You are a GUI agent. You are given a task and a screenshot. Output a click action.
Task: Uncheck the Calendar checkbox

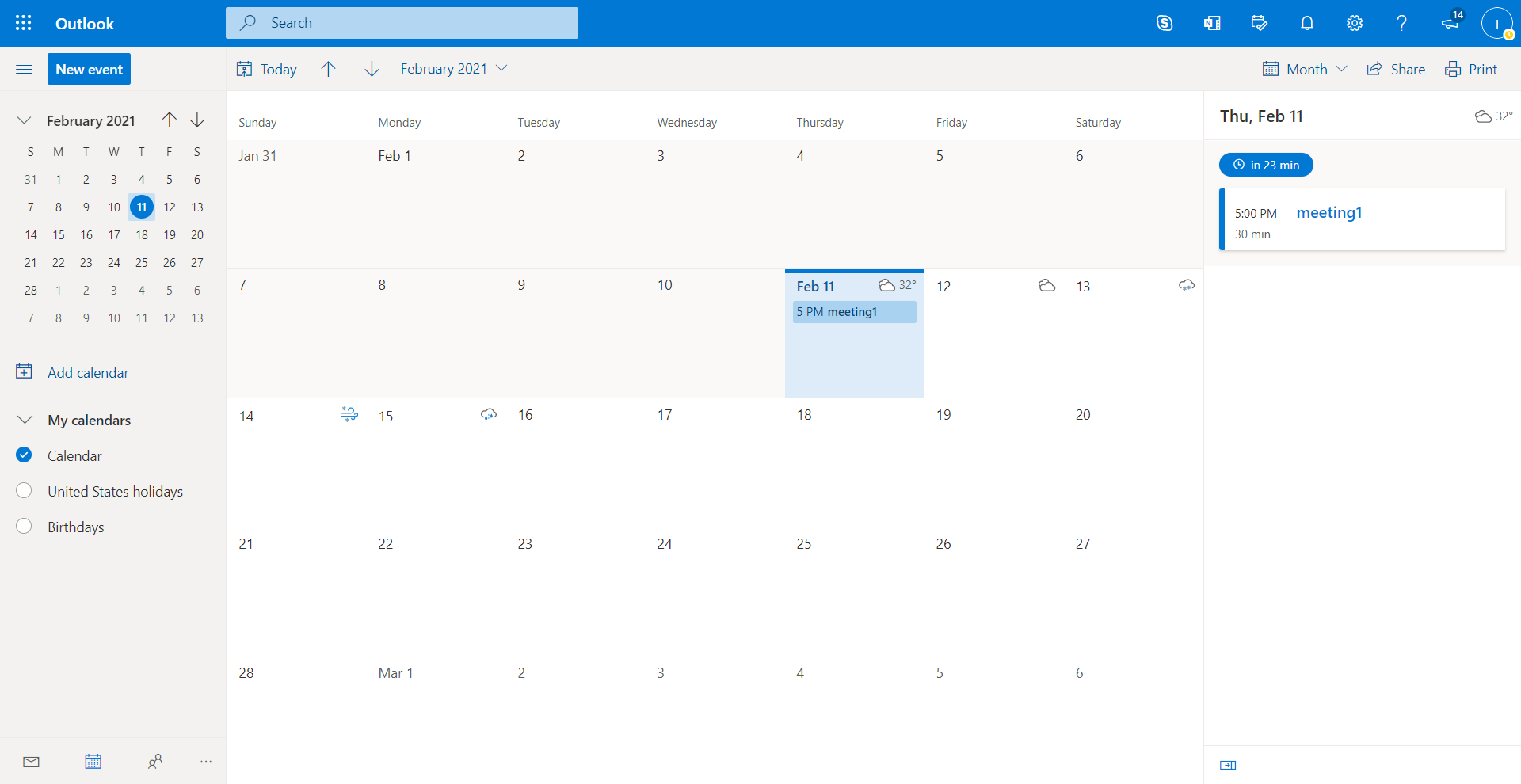[24, 455]
